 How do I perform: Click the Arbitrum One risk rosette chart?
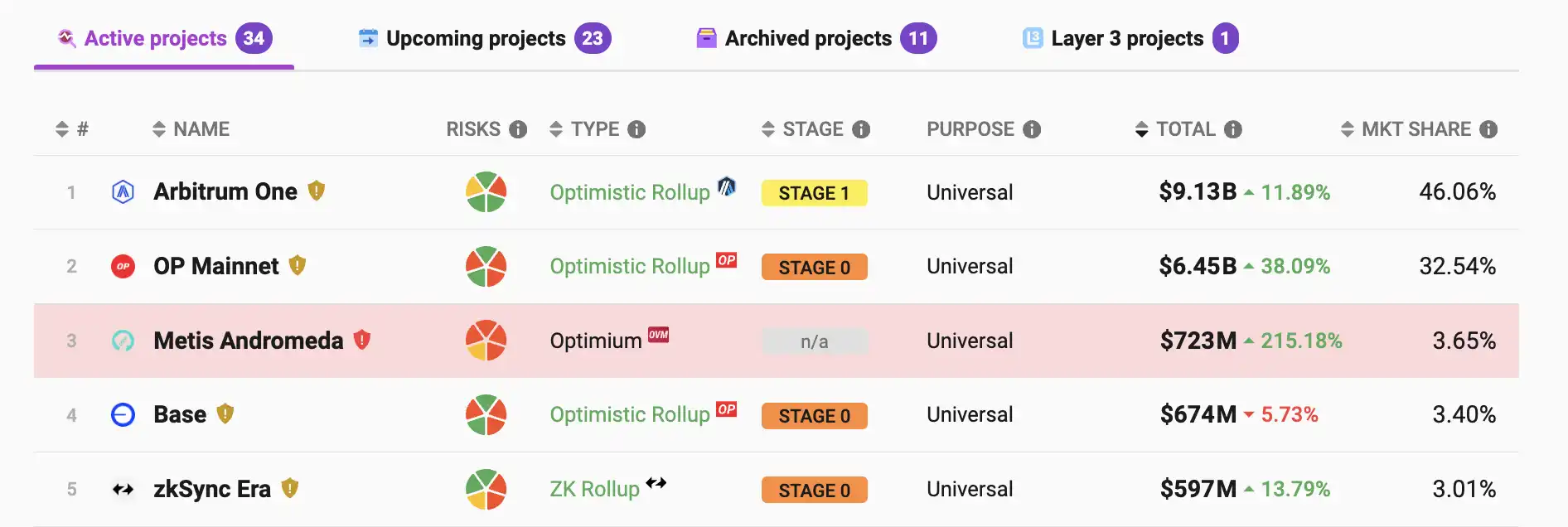(x=486, y=192)
